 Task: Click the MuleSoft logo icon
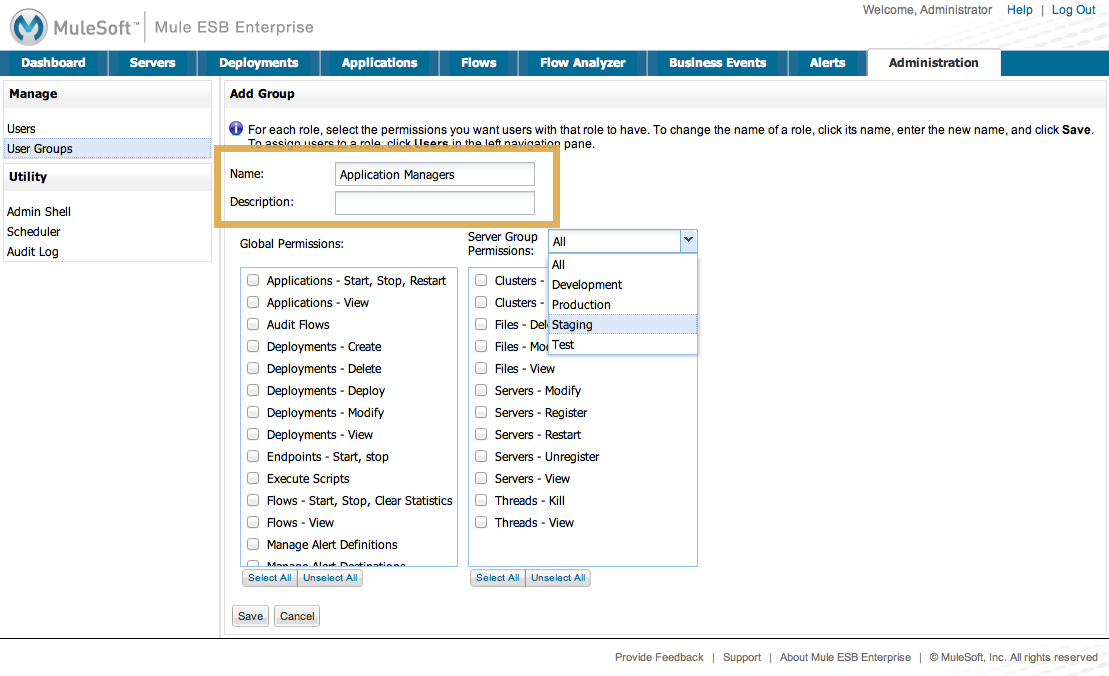pos(29,27)
